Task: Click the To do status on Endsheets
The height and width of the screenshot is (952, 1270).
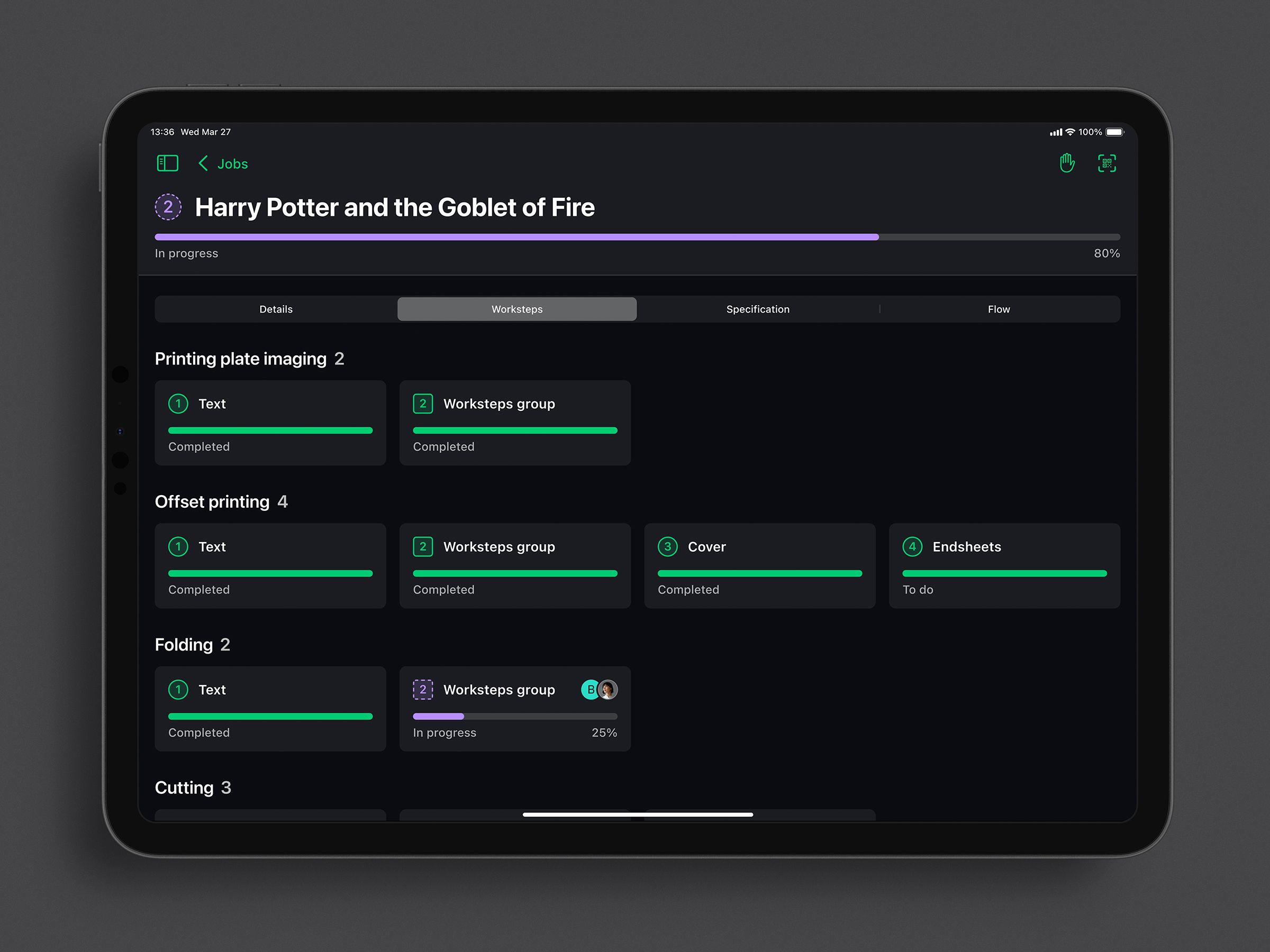Action: [918, 590]
